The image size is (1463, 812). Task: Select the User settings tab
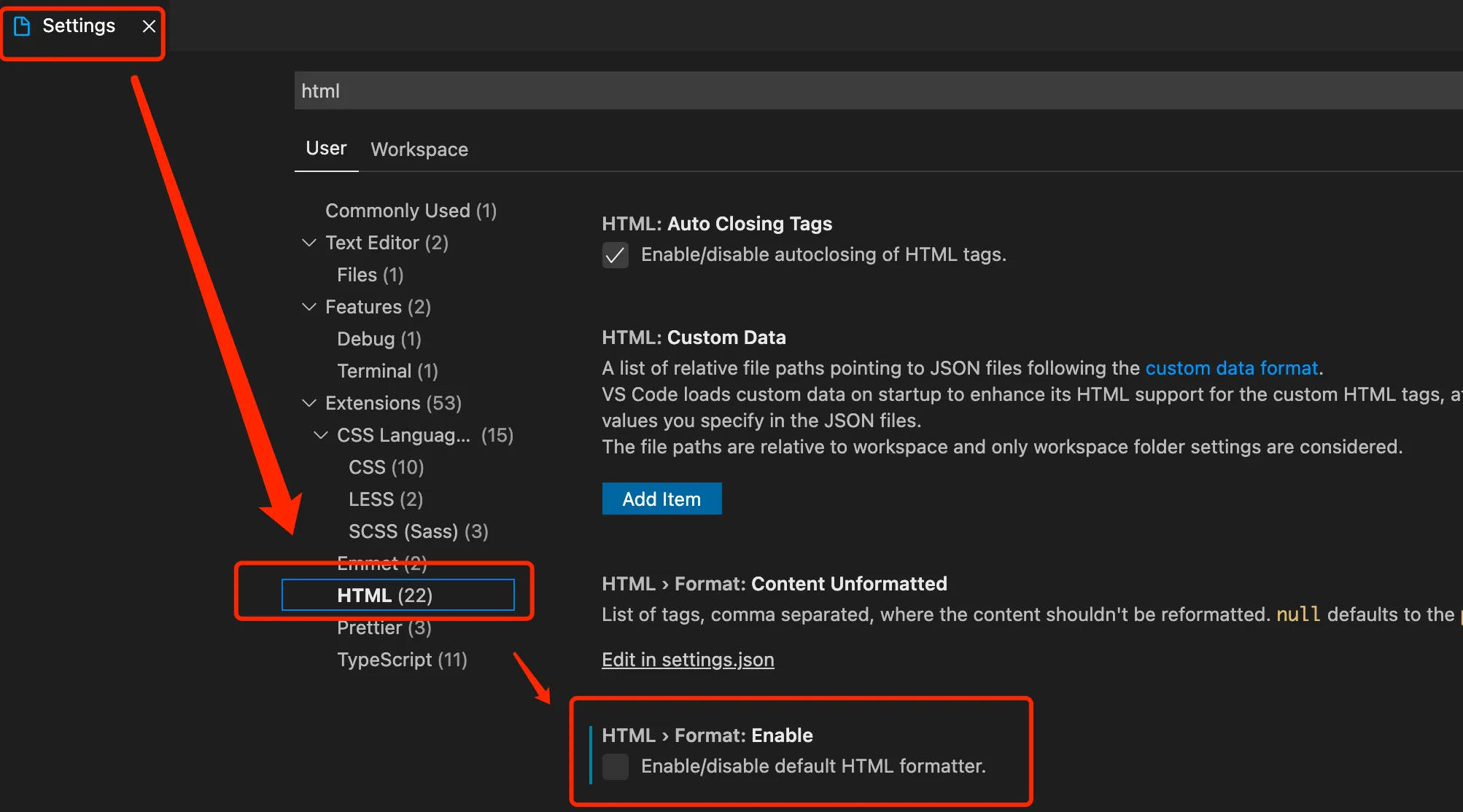(326, 149)
